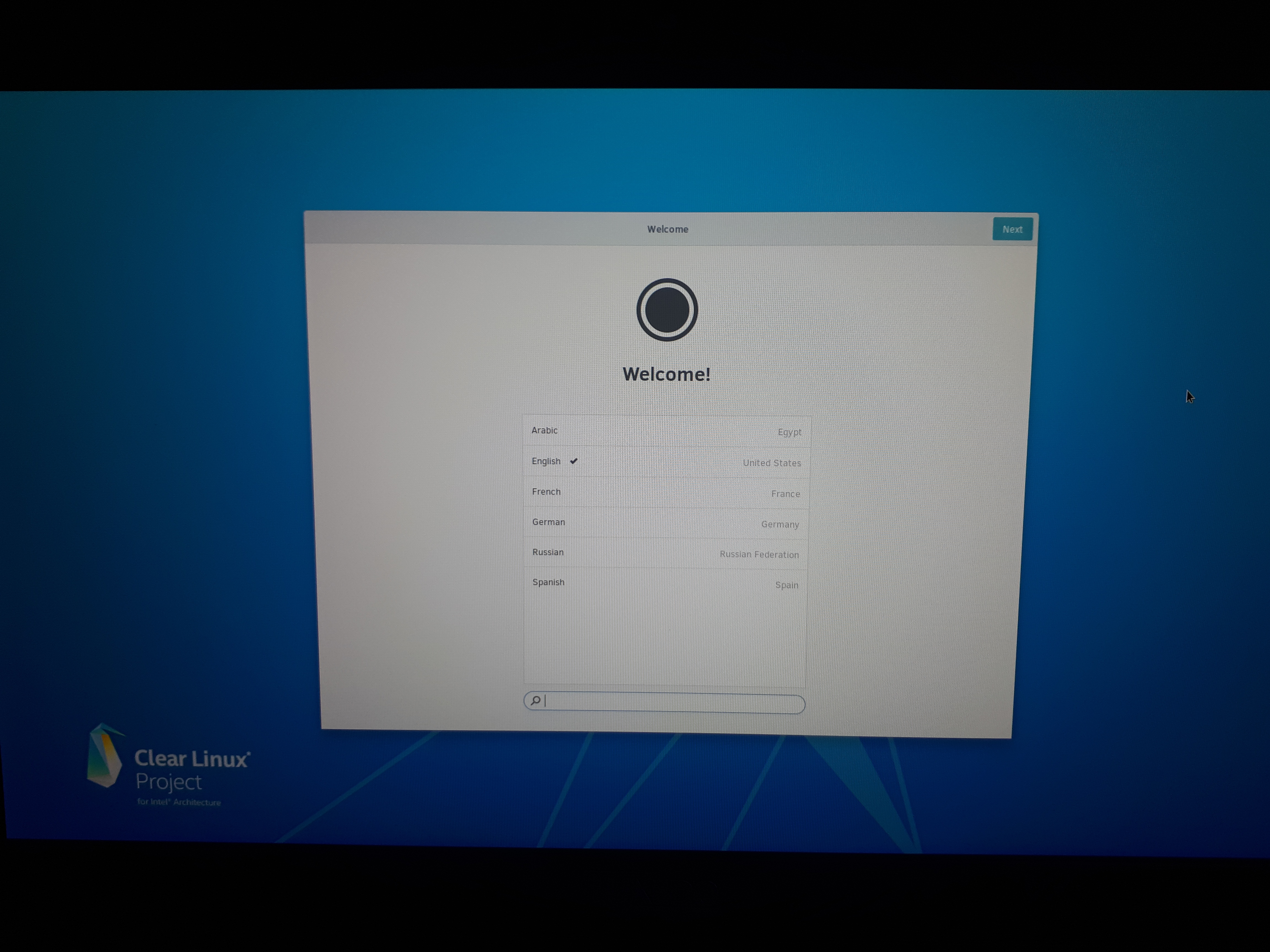Click the Spain region label

[787, 585]
